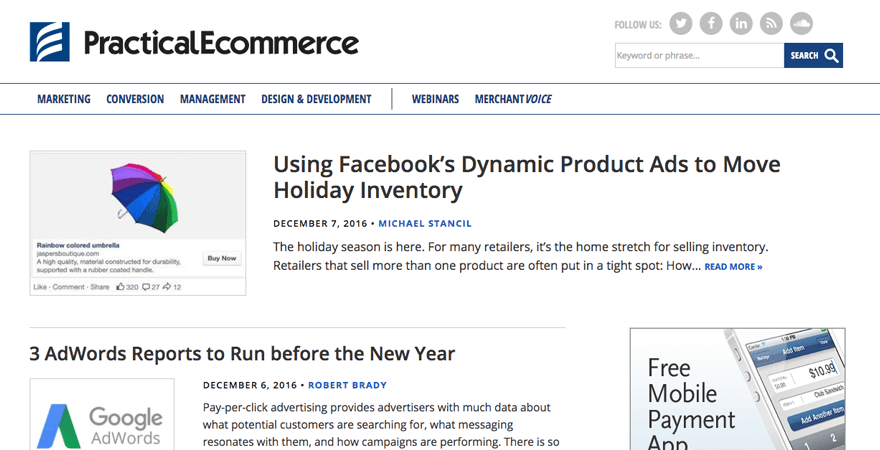Open the Twitter follow icon
The image size is (880, 450).
point(681,23)
